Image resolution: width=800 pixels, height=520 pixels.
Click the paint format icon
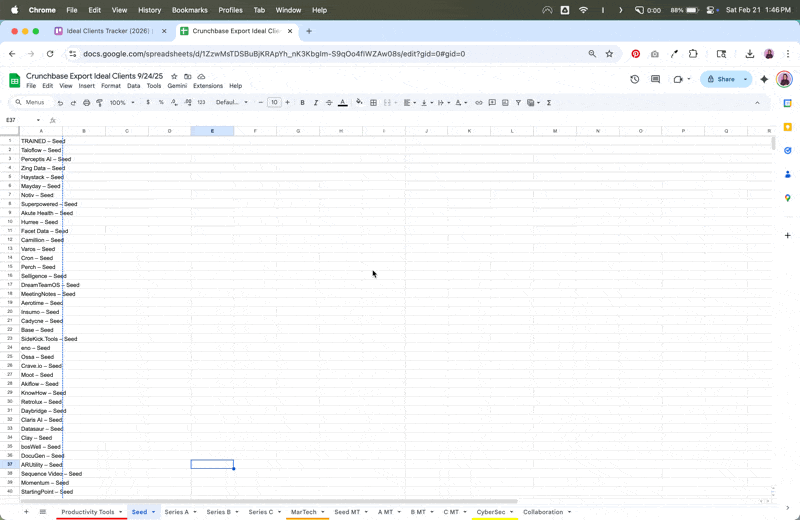99,103
